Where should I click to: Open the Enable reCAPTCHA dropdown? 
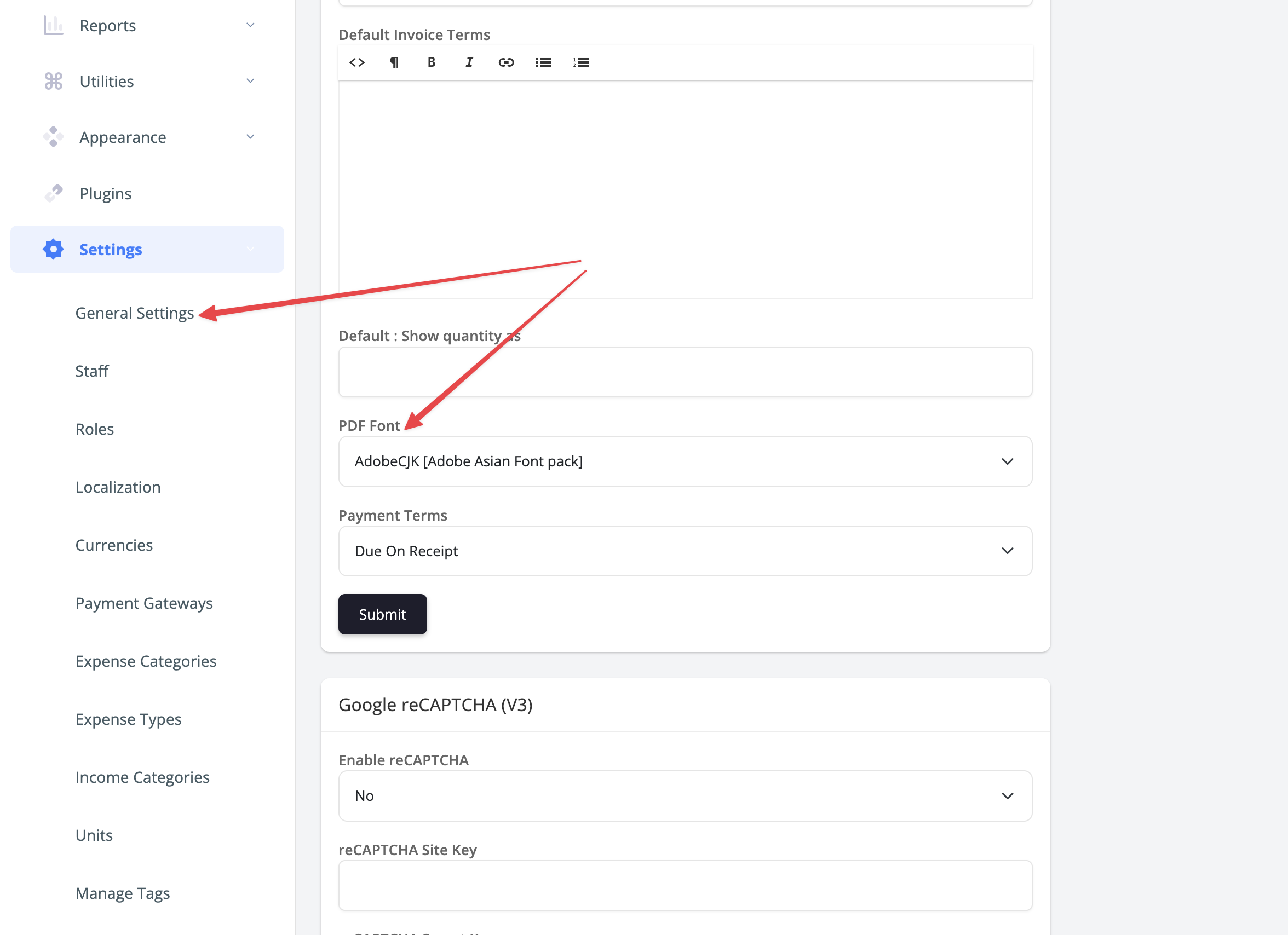[685, 795]
